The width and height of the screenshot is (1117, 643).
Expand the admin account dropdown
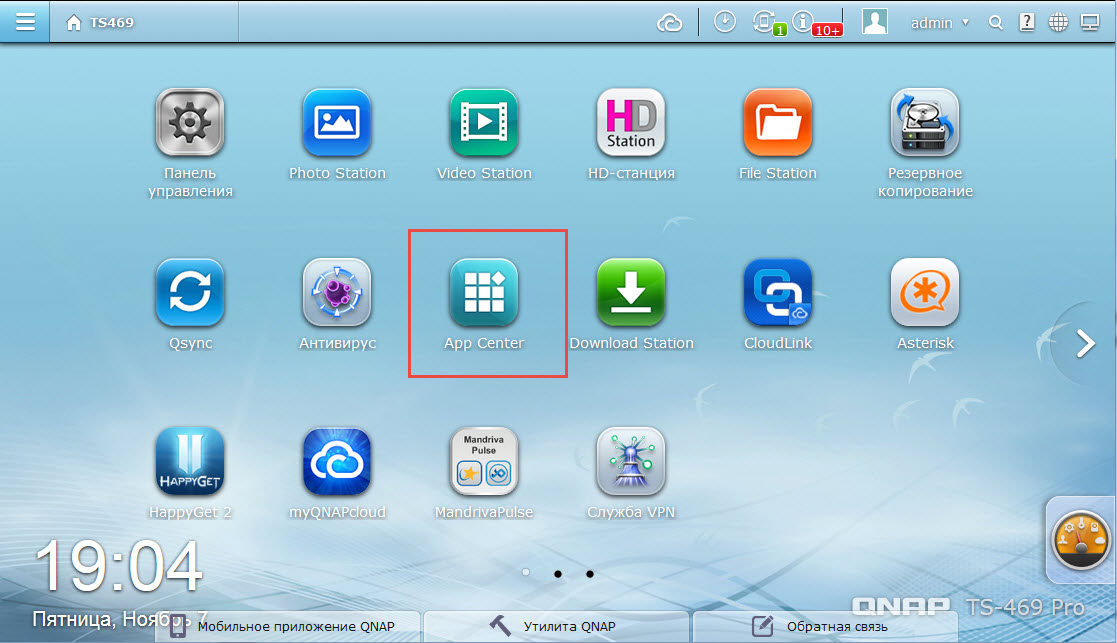click(x=940, y=23)
